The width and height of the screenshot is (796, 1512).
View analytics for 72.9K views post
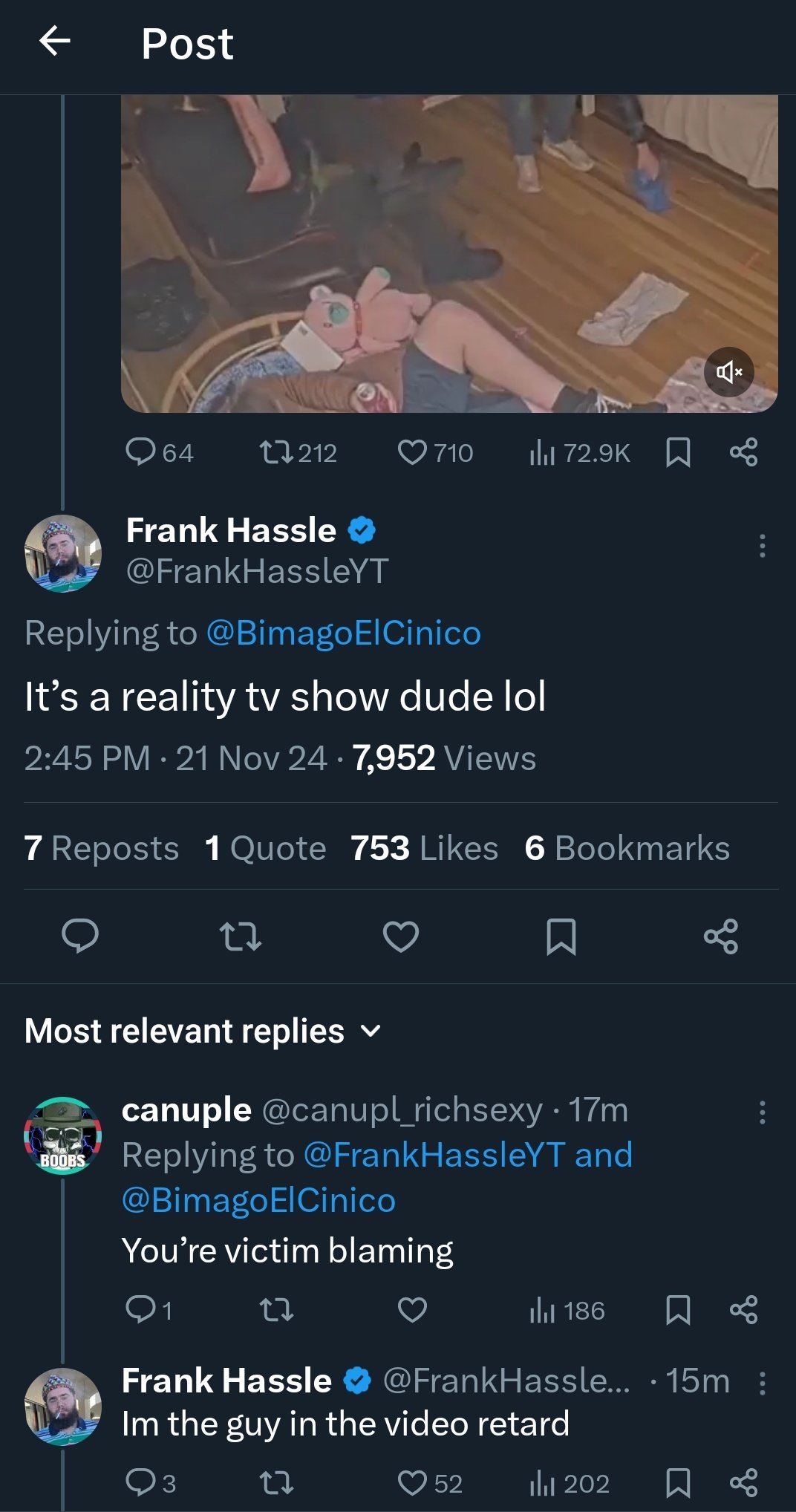579,452
